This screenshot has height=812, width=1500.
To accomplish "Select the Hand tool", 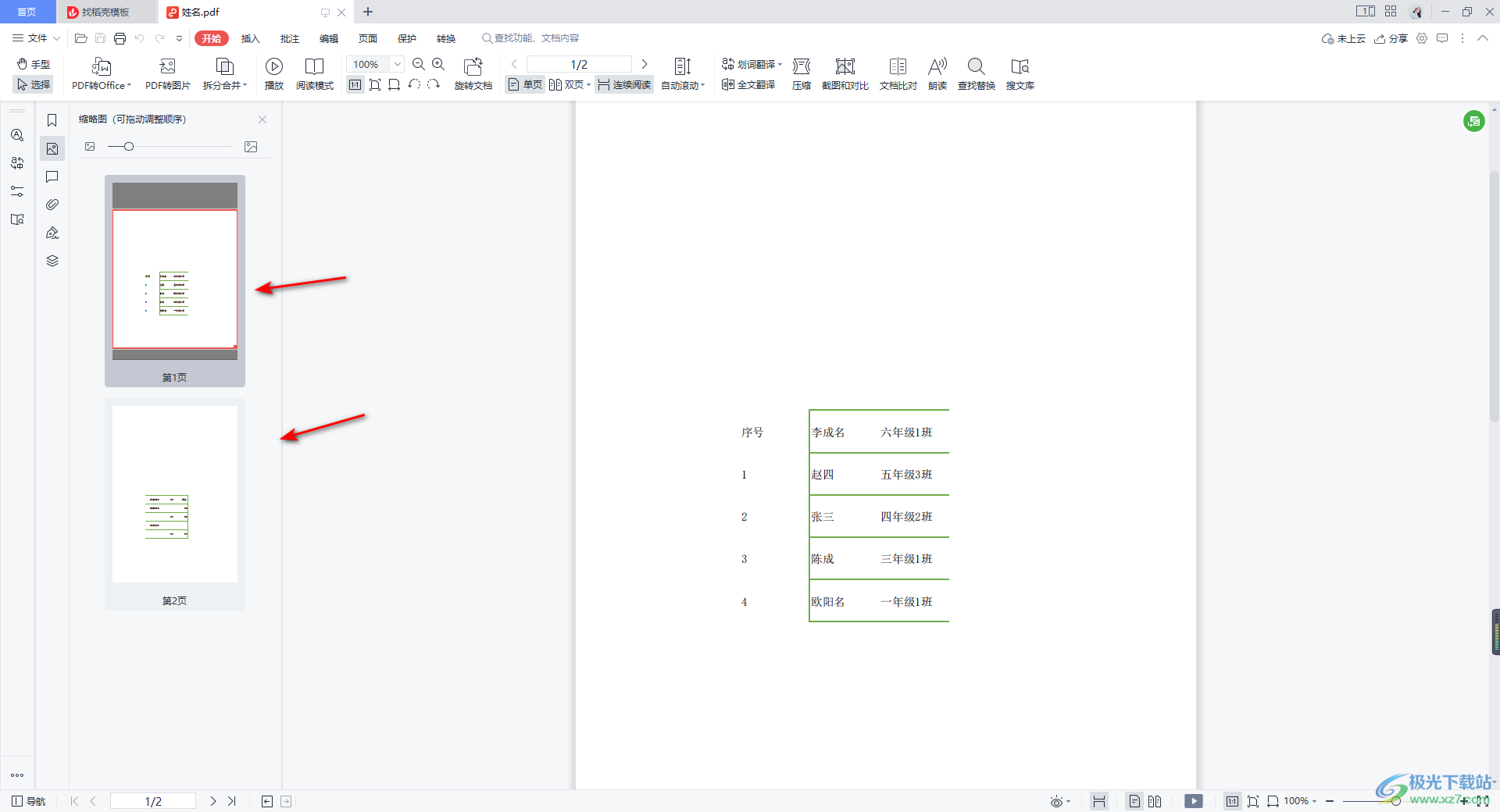I will click(x=34, y=64).
